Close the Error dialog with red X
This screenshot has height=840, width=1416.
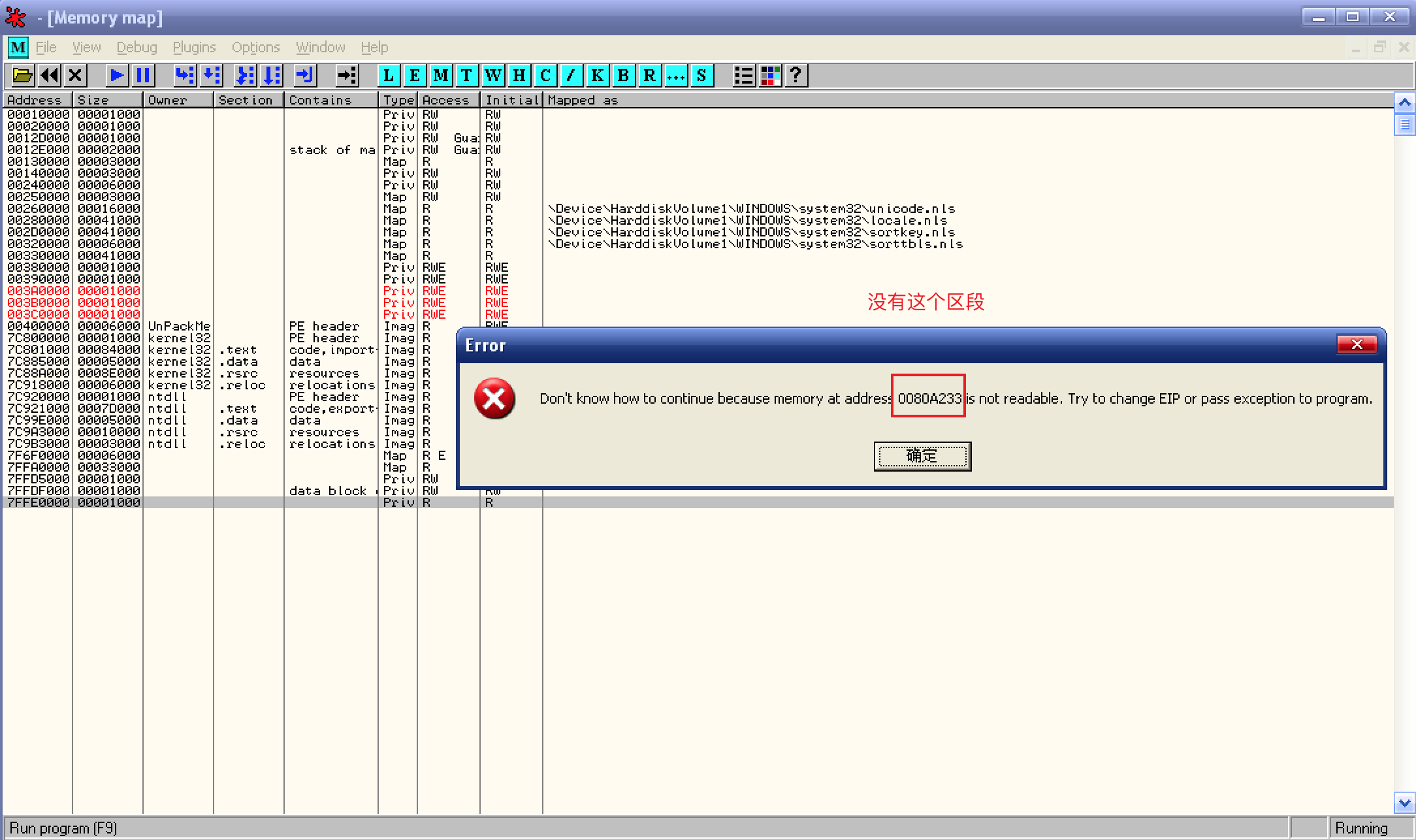tap(1357, 344)
